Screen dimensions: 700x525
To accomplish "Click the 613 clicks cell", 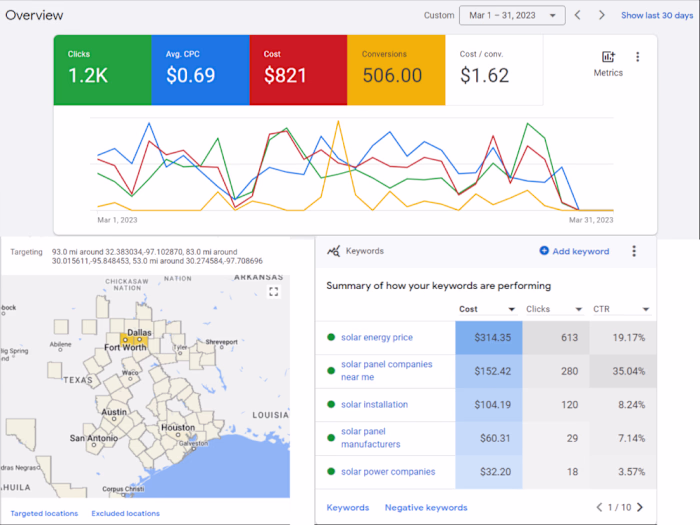I will [556, 338].
